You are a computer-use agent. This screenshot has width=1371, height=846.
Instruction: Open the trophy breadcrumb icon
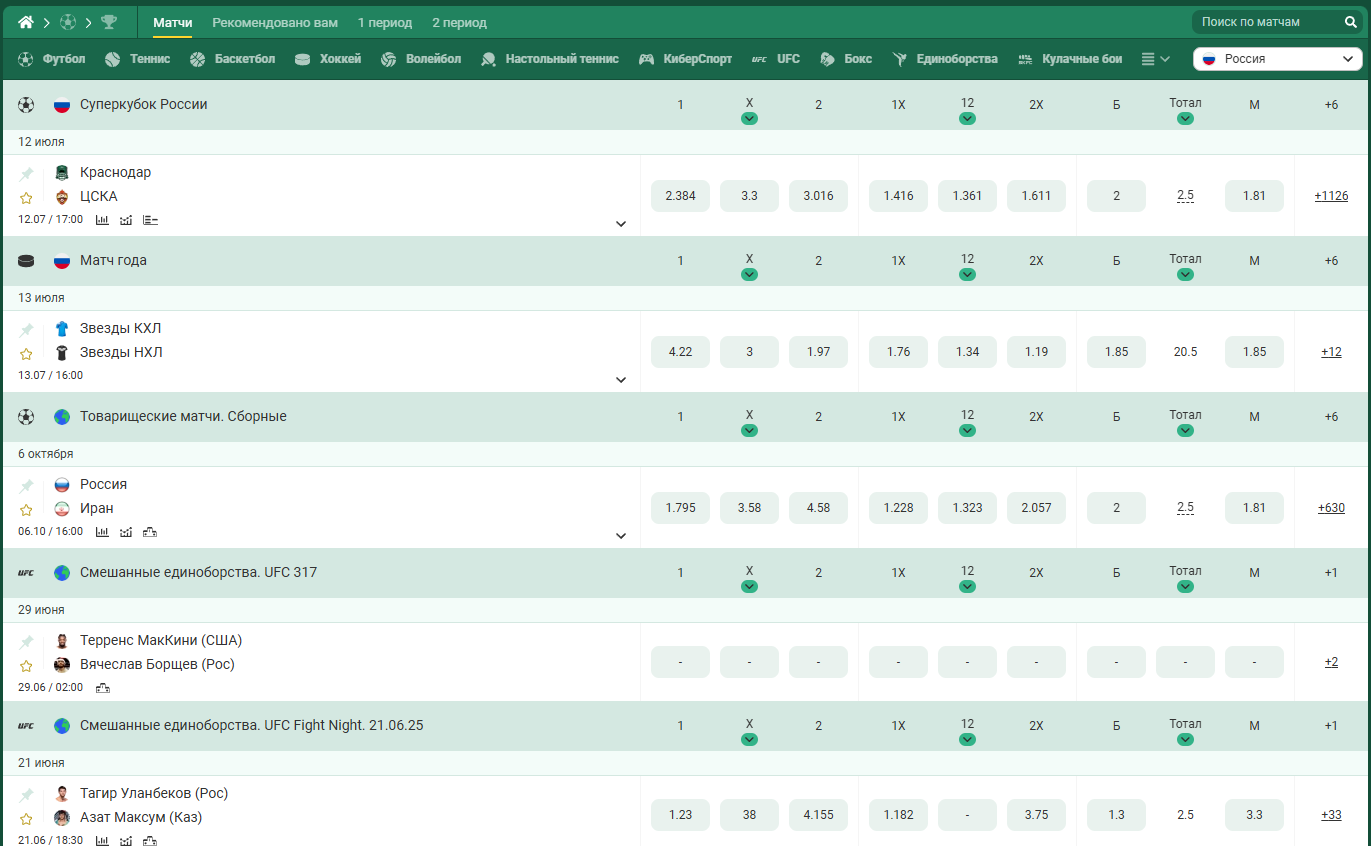point(109,22)
